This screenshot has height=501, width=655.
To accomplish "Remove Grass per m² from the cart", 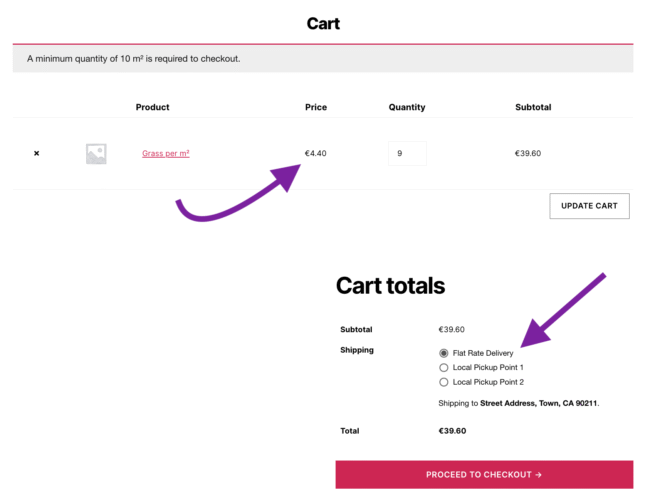I will pyautogui.click(x=37, y=154).
